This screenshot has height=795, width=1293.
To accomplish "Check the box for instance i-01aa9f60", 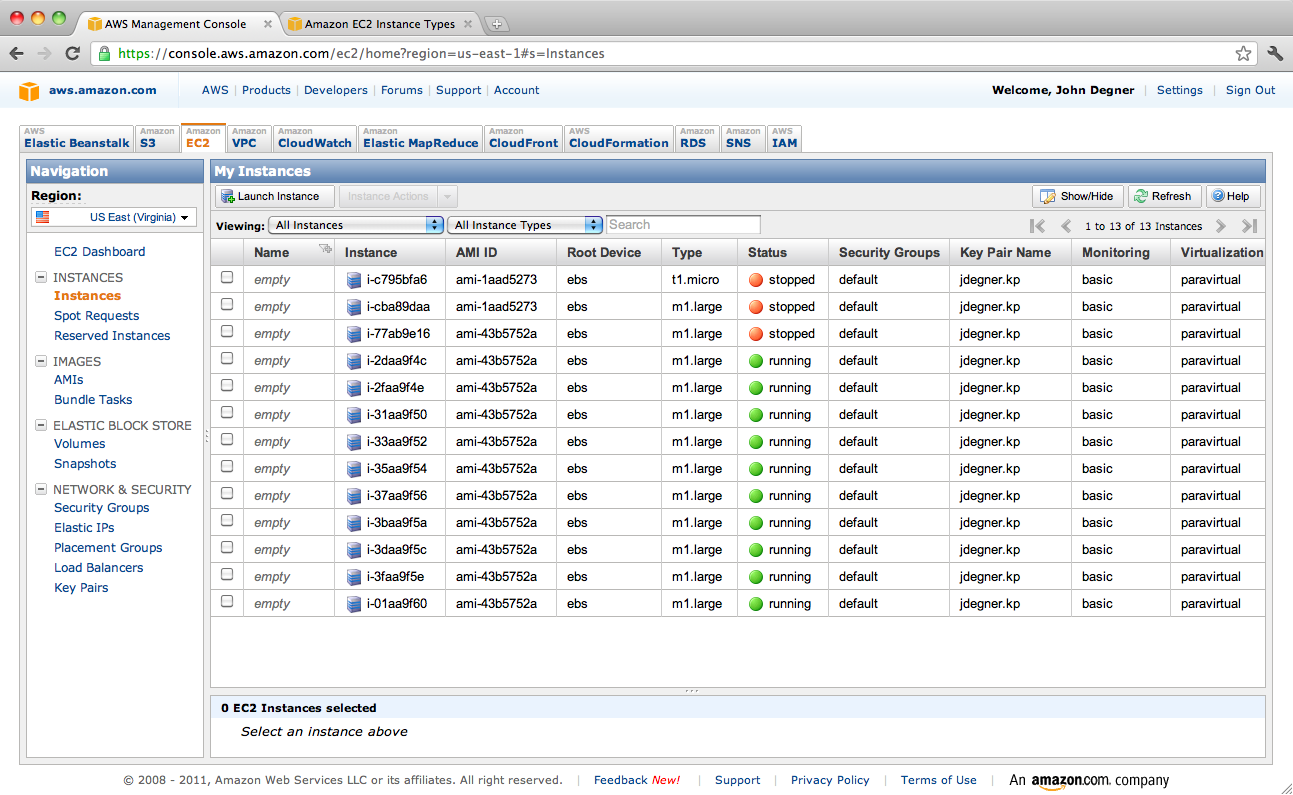I will [227, 601].
